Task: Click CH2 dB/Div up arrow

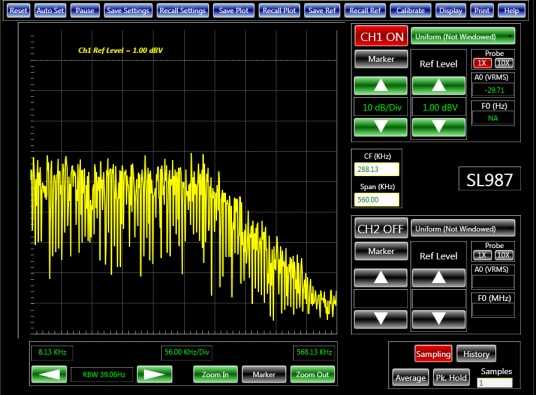Action: [x=381, y=278]
